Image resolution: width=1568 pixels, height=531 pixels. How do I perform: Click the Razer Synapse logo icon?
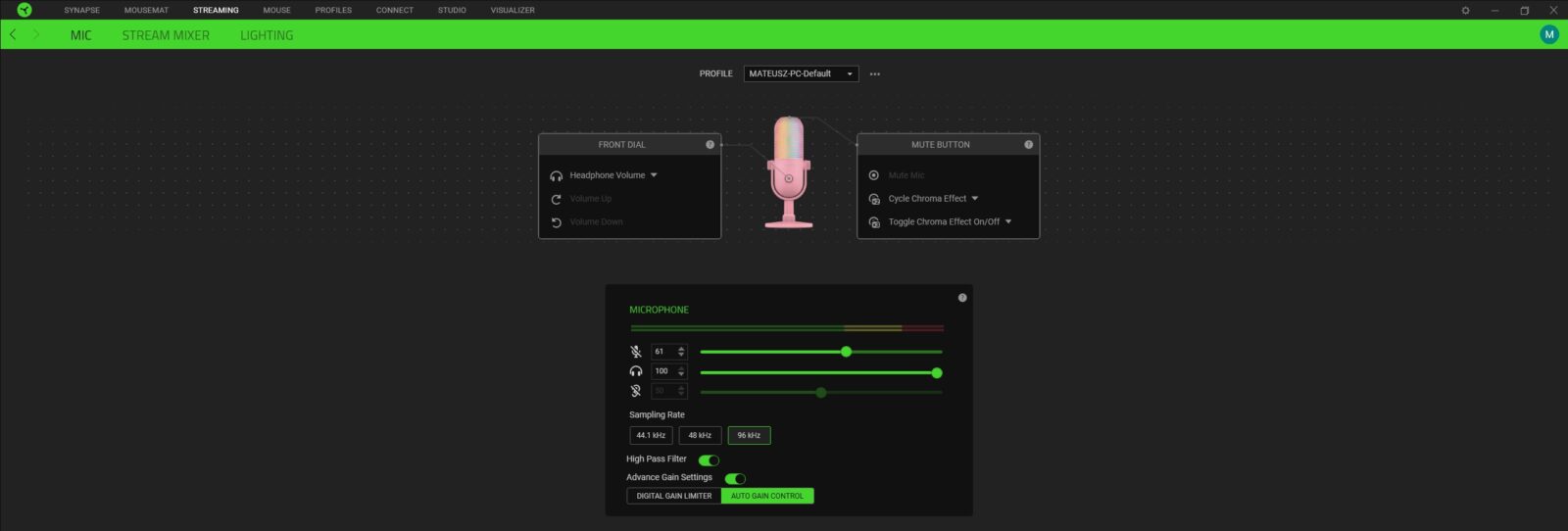[x=24, y=10]
